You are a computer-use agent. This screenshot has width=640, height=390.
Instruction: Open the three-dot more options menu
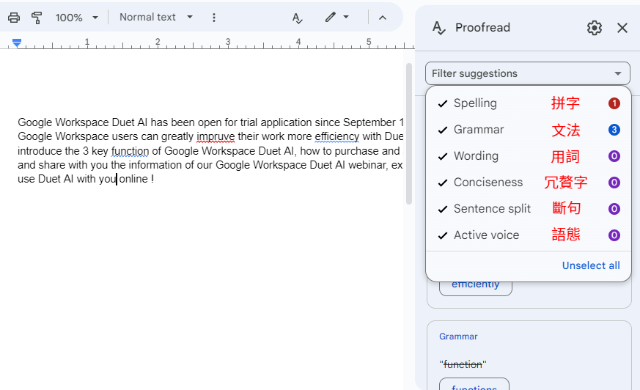[x=214, y=18]
